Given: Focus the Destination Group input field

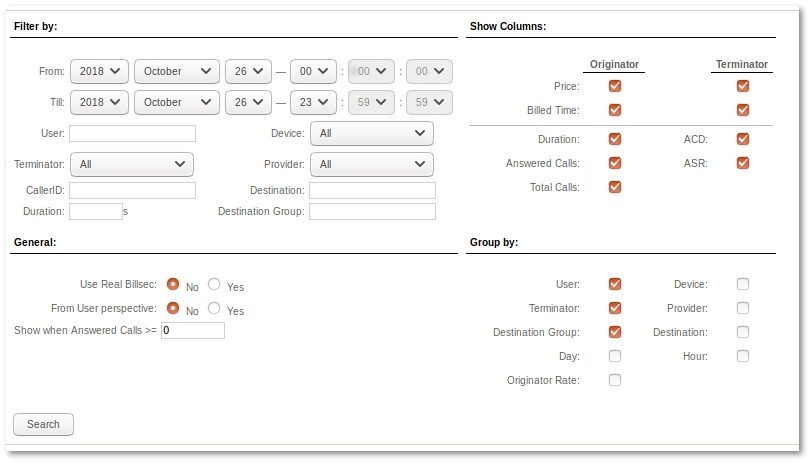Looking at the screenshot, I should pos(372,212).
